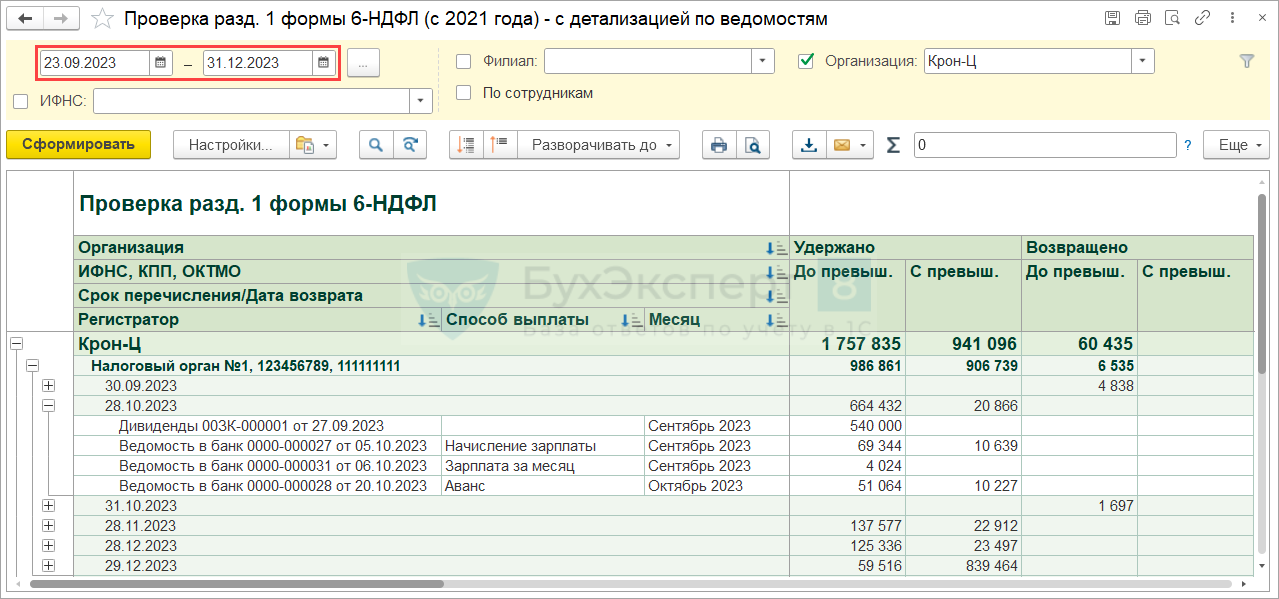Viewport: 1279px width, 599px height.
Task: Enable the Филиал checkbox
Action: (463, 62)
